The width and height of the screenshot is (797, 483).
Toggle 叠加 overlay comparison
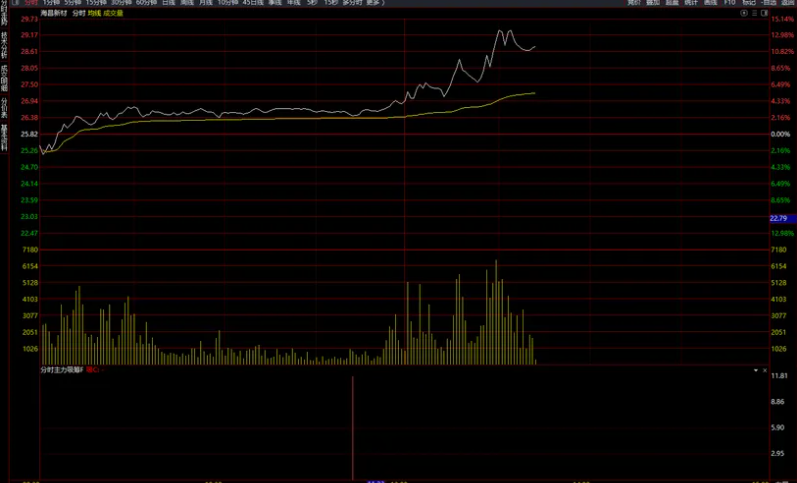tap(652, 3)
